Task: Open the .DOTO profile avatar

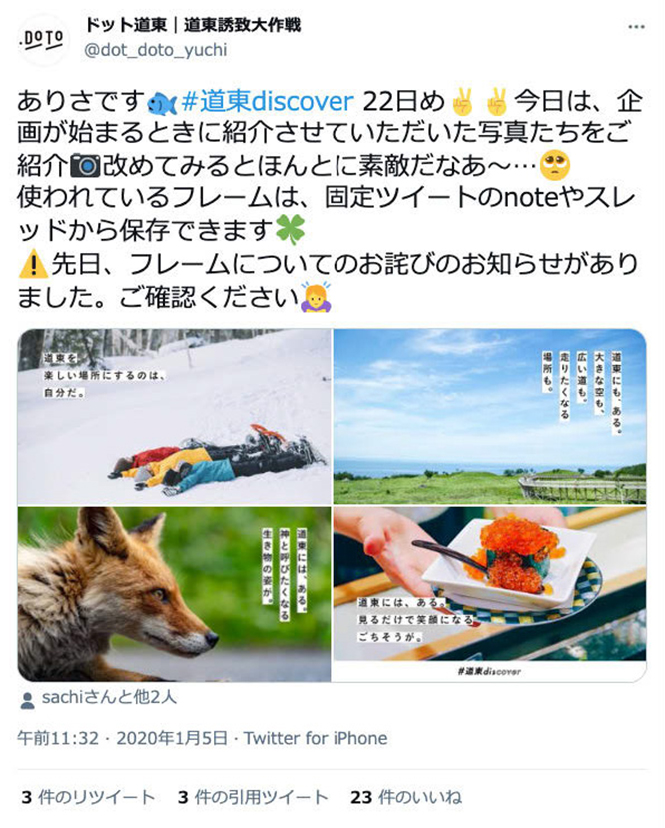Action: (43, 40)
